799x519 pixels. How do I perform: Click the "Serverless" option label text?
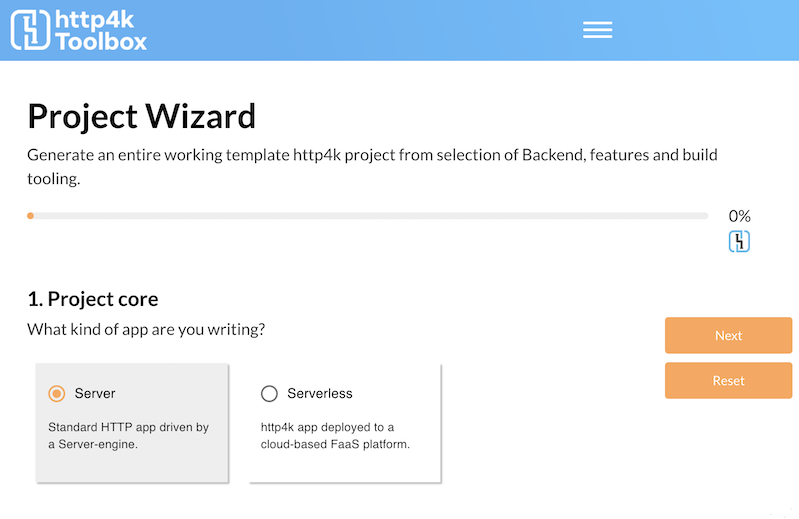click(x=319, y=394)
